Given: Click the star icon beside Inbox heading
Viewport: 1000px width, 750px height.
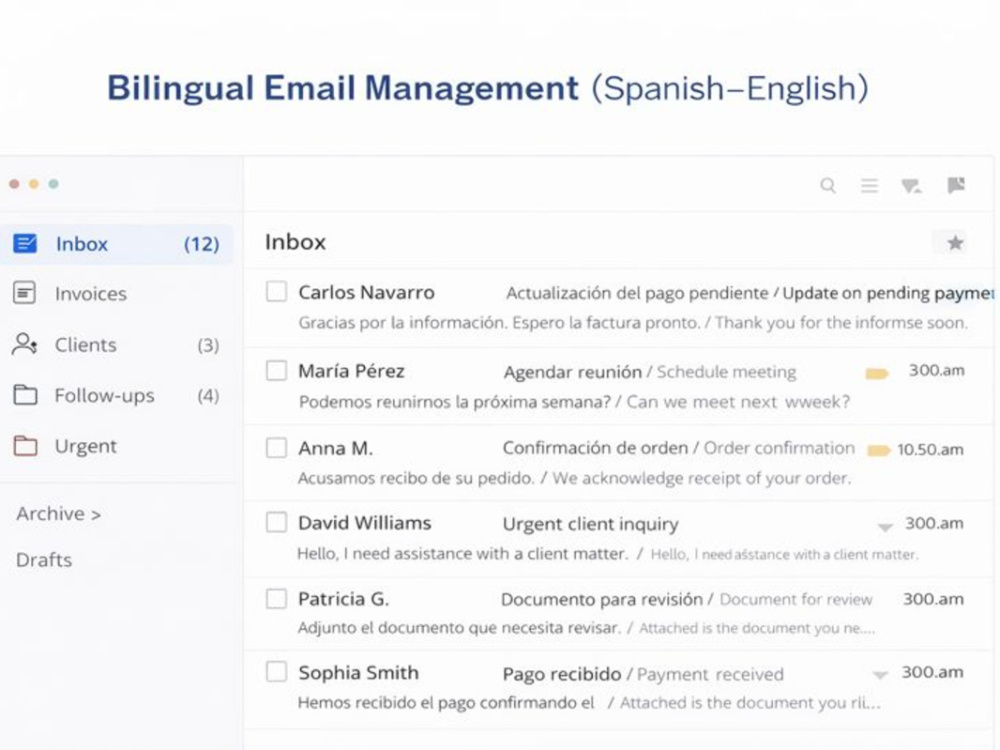Looking at the screenshot, I should pyautogui.click(x=955, y=243).
